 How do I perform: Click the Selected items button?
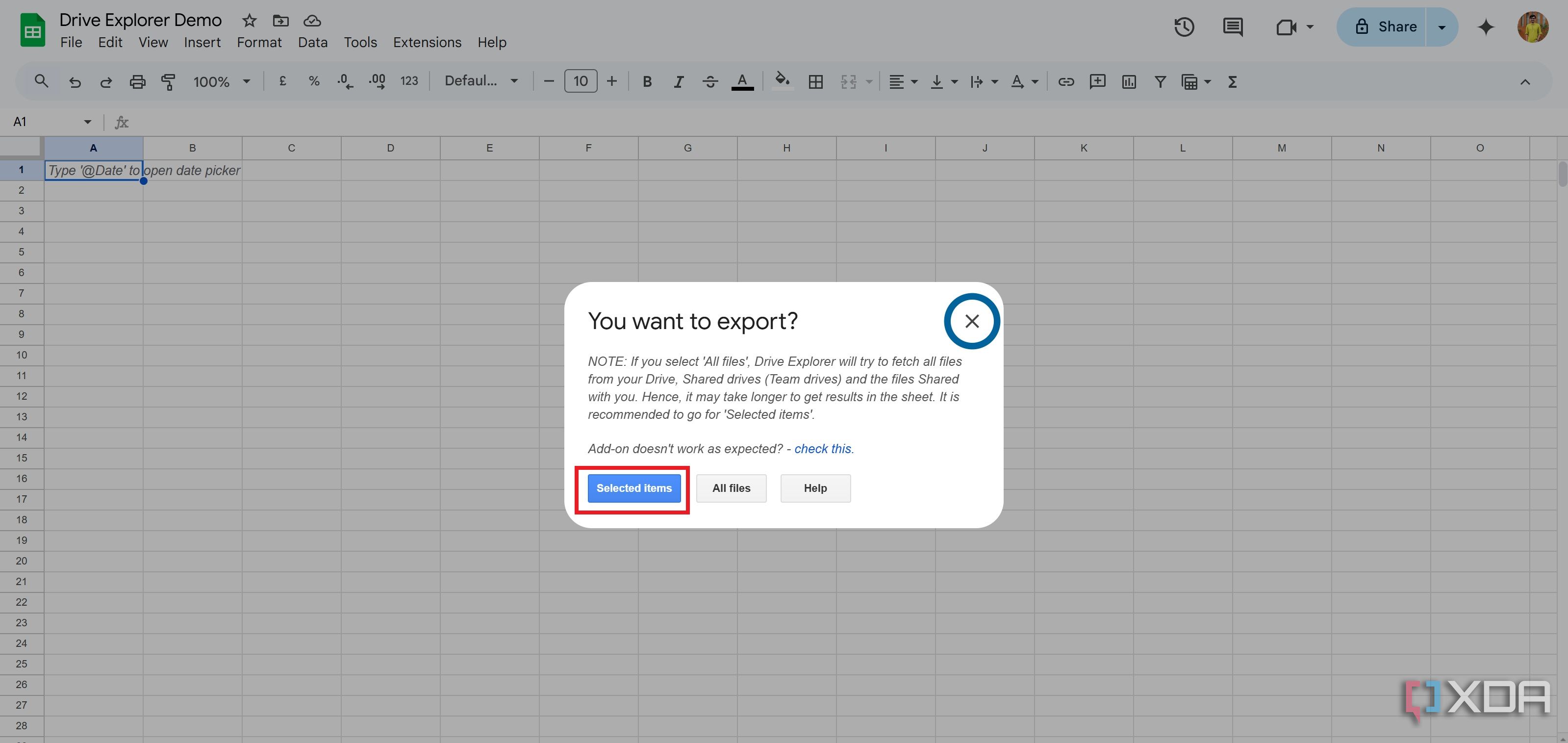[x=633, y=488]
